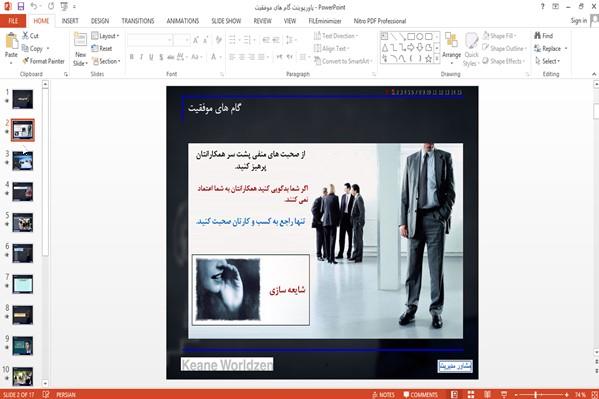Select the rectangle shape in shapes gallery

click(x=411, y=37)
